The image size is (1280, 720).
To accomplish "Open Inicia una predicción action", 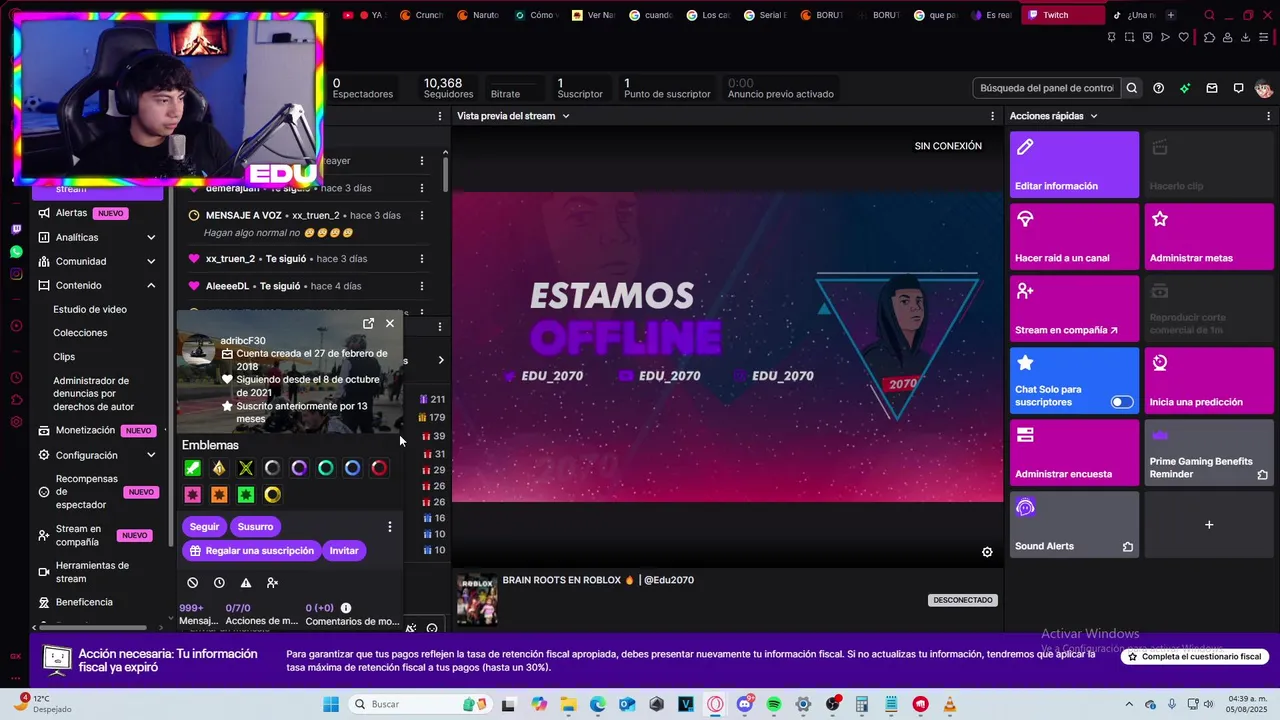I will pos(1209,381).
